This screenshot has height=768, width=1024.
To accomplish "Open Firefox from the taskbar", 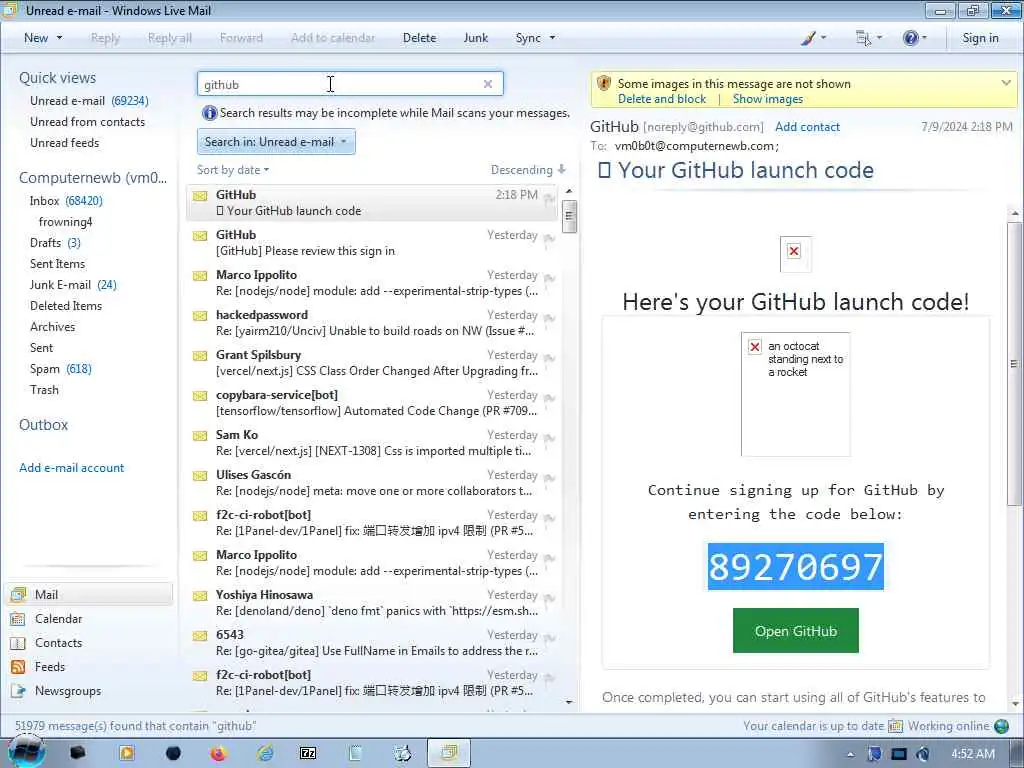I will (218, 753).
